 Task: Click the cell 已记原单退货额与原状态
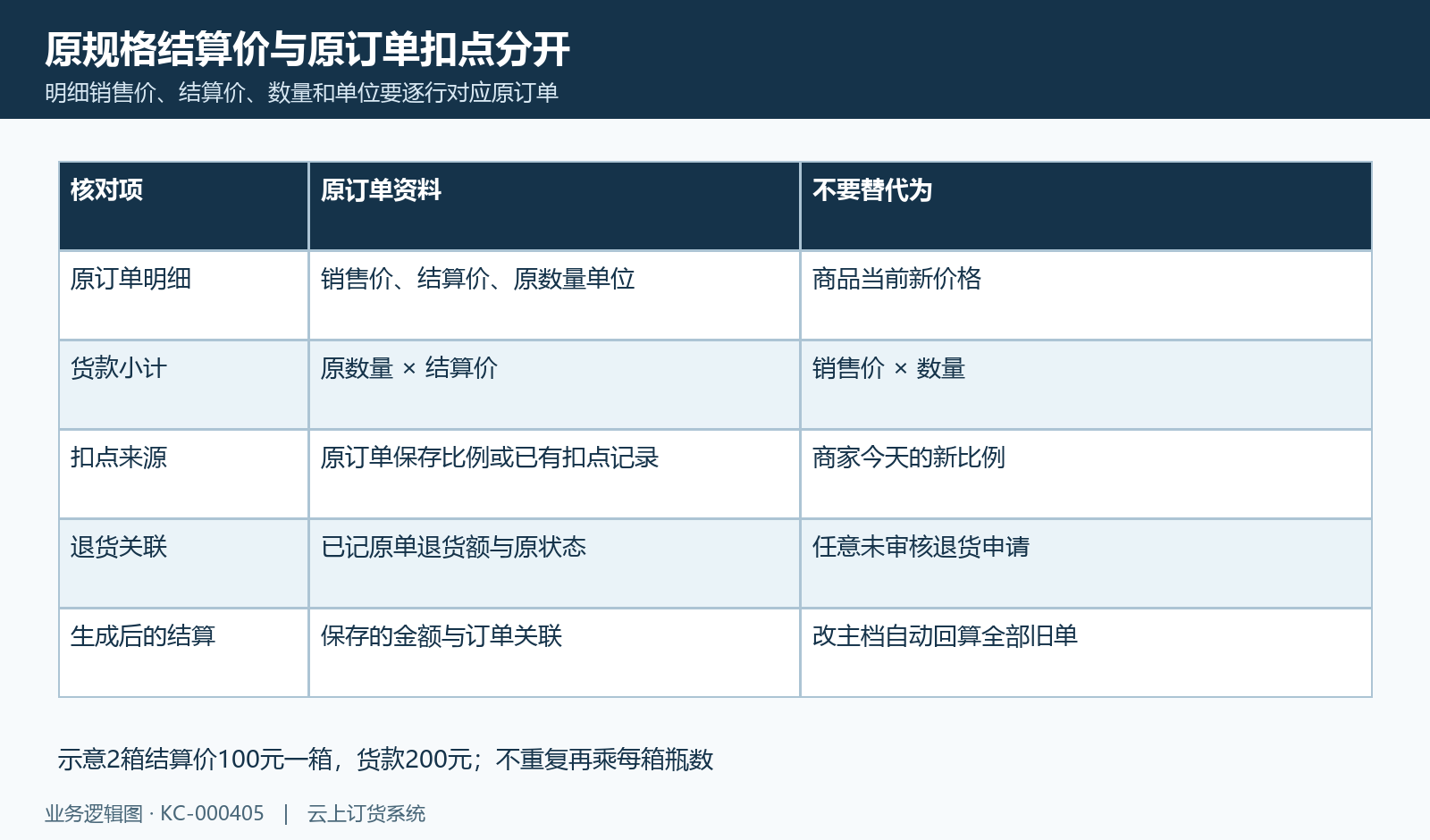click(x=554, y=564)
